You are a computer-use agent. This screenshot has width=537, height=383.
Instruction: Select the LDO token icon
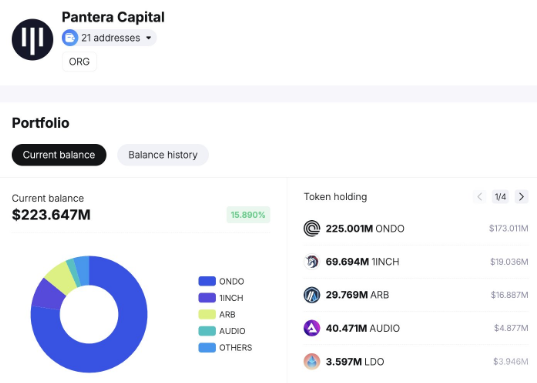point(312,361)
